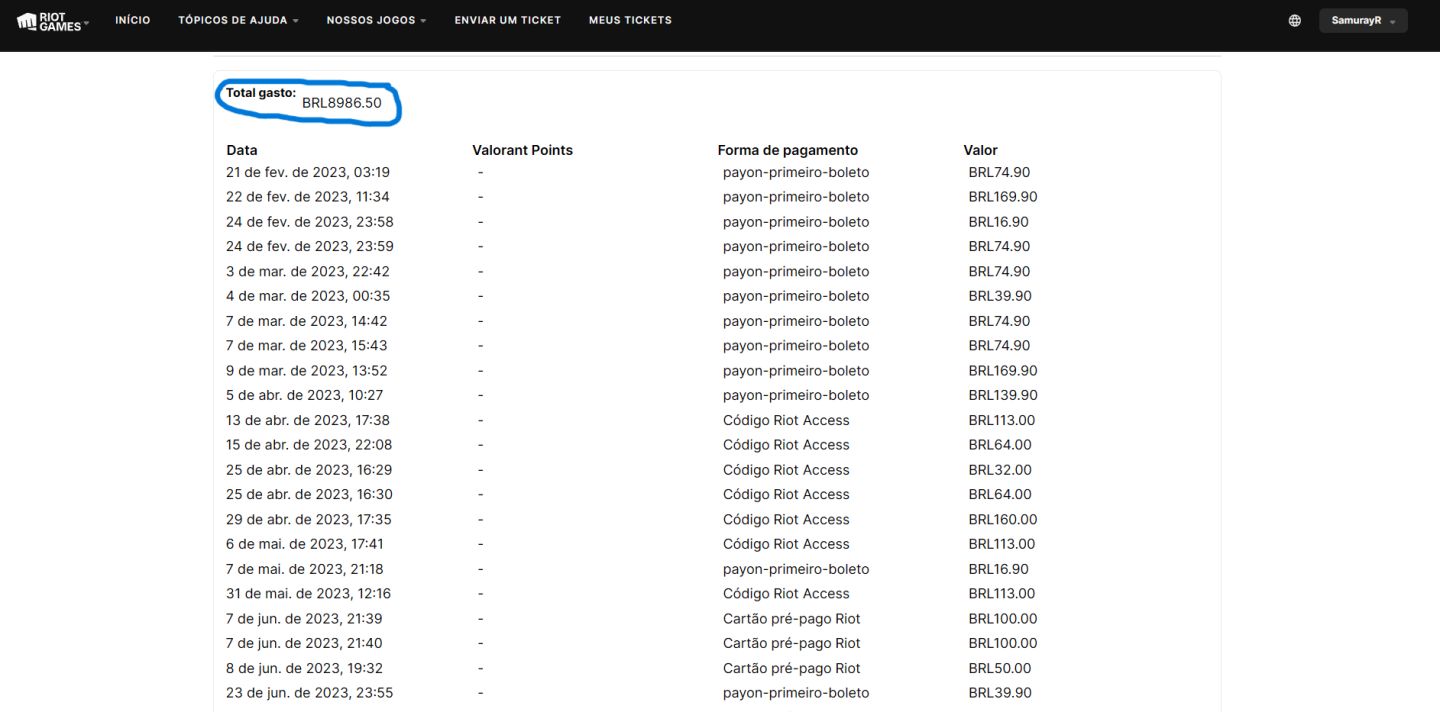Click the Total gasto BRL8986.50 value
The width and height of the screenshot is (1440, 712).
(x=341, y=103)
